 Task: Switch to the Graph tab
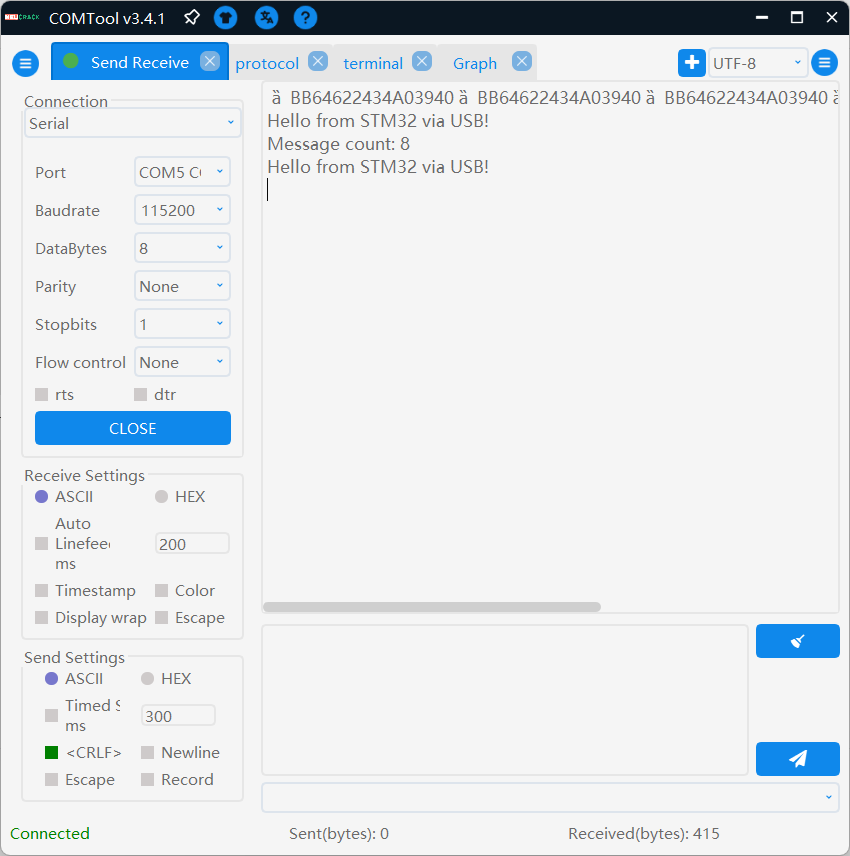tap(475, 63)
